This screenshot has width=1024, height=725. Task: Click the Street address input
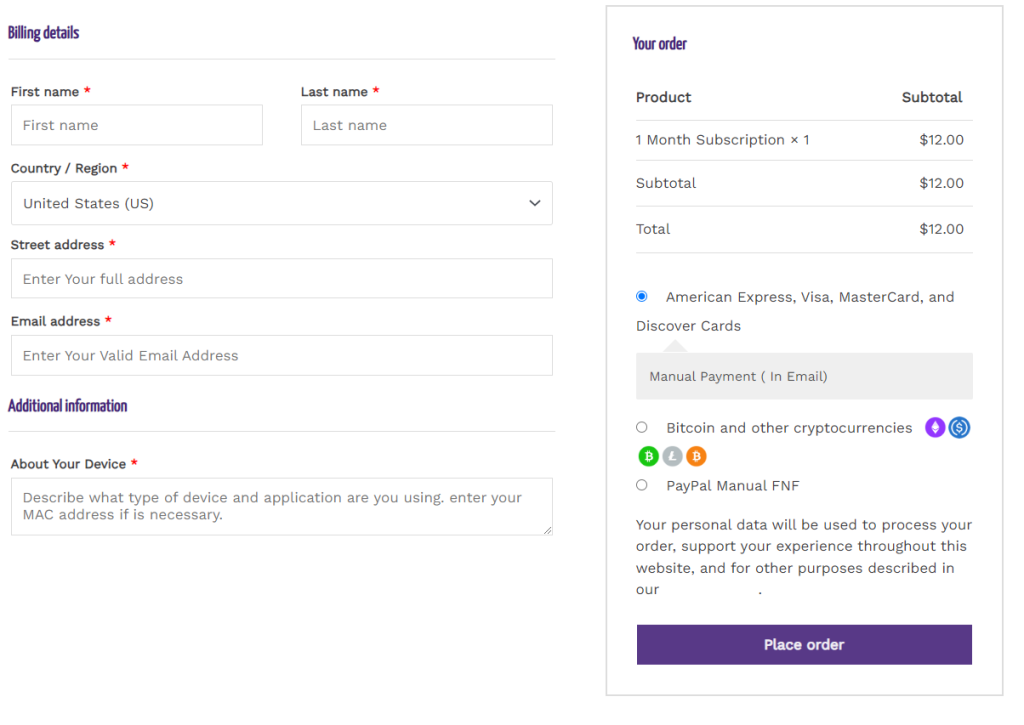[x=281, y=279]
